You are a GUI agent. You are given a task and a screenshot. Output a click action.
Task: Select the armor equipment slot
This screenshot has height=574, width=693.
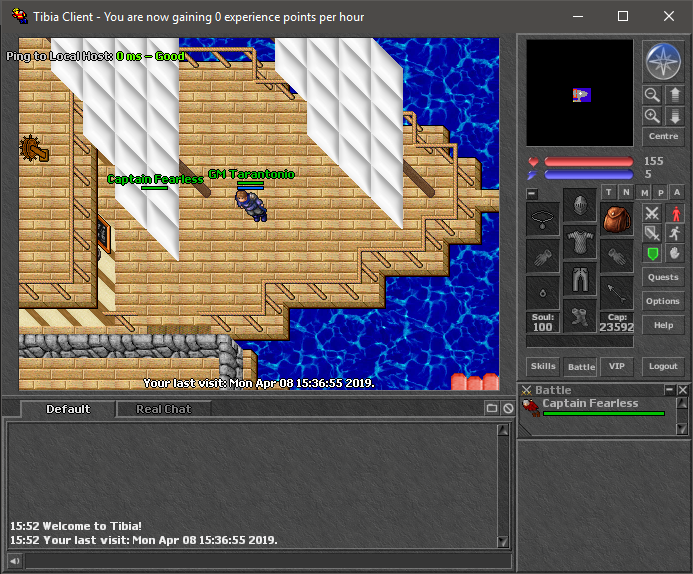pos(580,243)
